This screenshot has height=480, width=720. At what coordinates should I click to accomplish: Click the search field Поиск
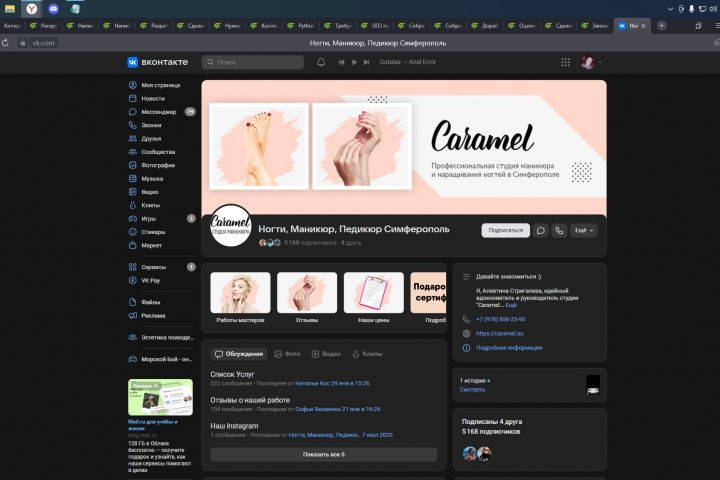(253, 62)
